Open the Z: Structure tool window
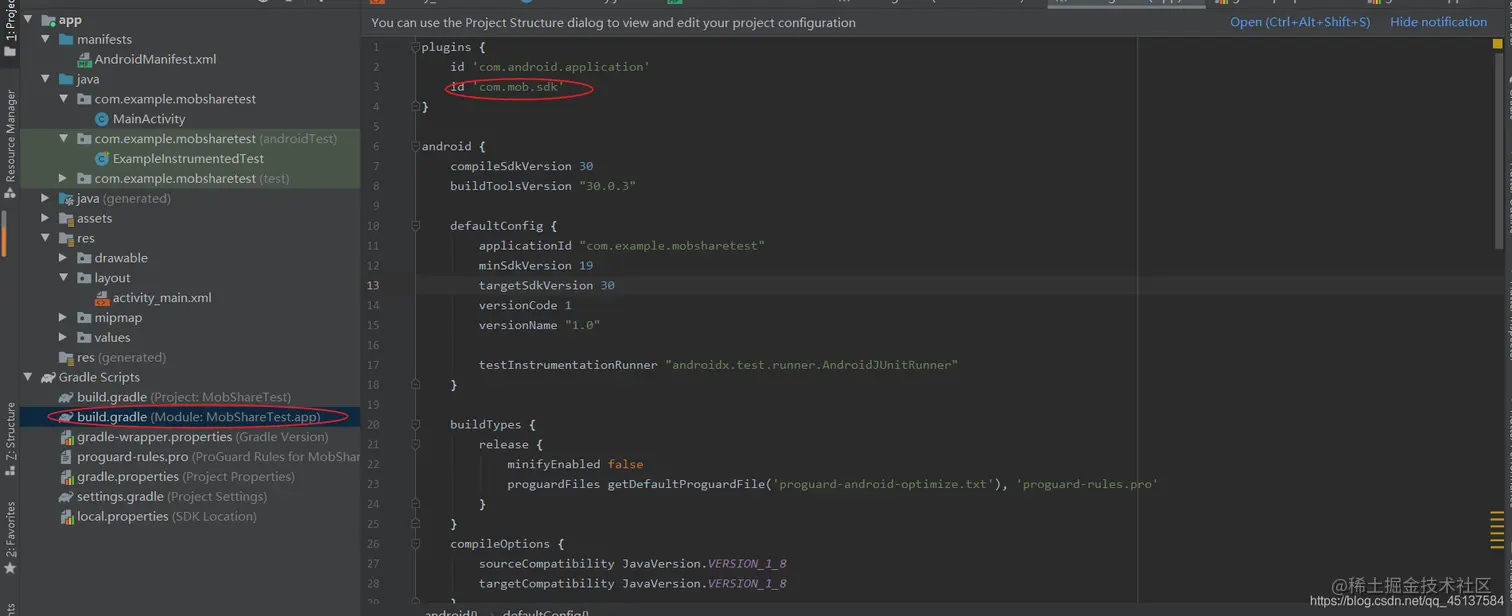This screenshot has width=1512, height=616. pyautogui.click(x=10, y=437)
